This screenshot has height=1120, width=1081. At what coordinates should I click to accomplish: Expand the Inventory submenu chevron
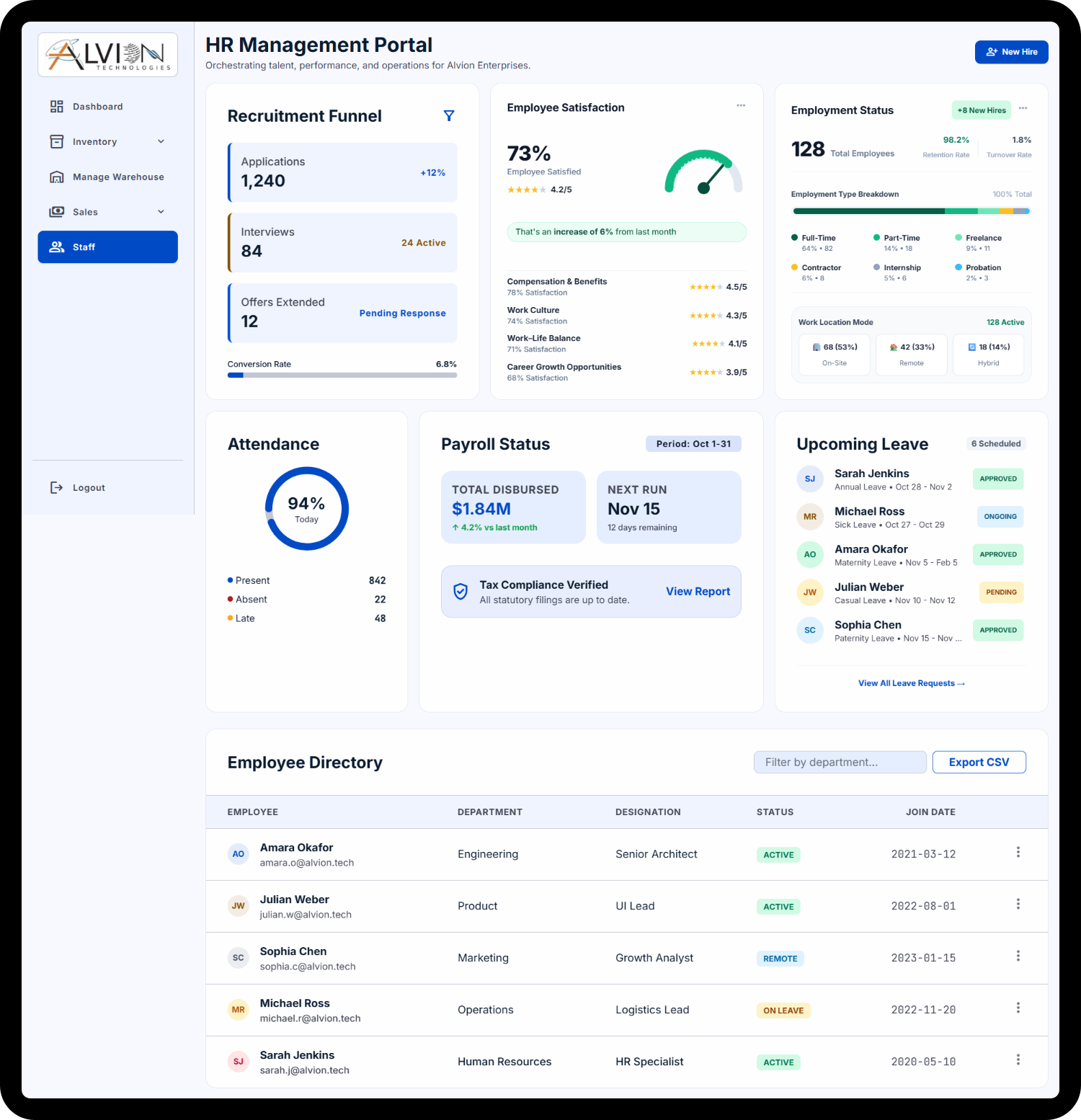coord(161,142)
